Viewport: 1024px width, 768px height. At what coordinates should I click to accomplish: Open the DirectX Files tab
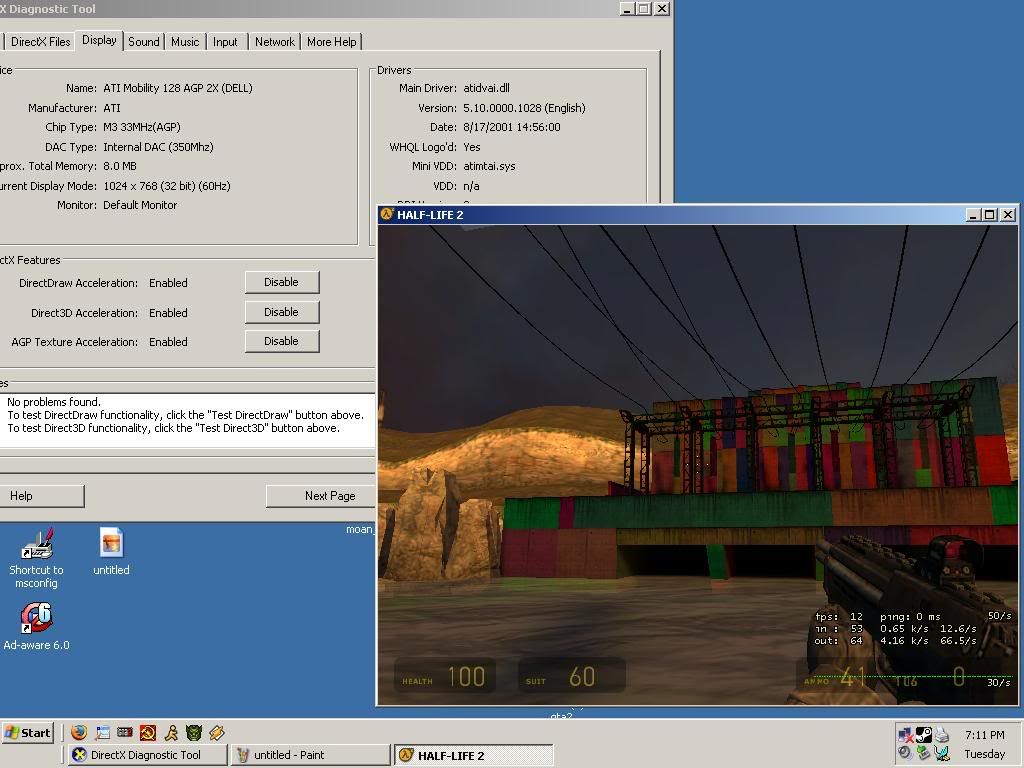(x=40, y=42)
